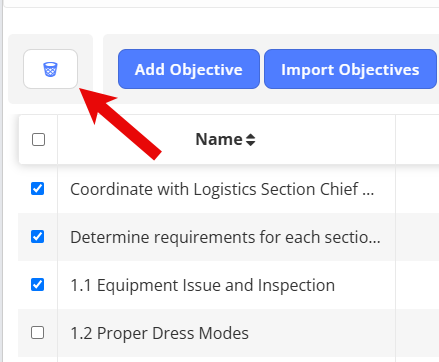This screenshot has width=439, height=362.
Task: Click the Add Objective button
Action: click(x=189, y=69)
